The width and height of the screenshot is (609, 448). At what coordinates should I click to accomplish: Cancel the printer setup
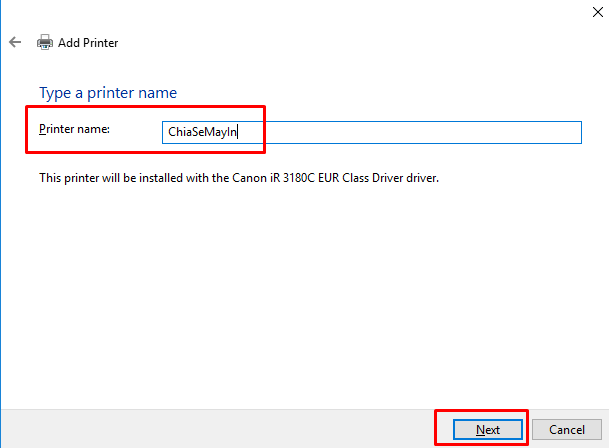(567, 429)
